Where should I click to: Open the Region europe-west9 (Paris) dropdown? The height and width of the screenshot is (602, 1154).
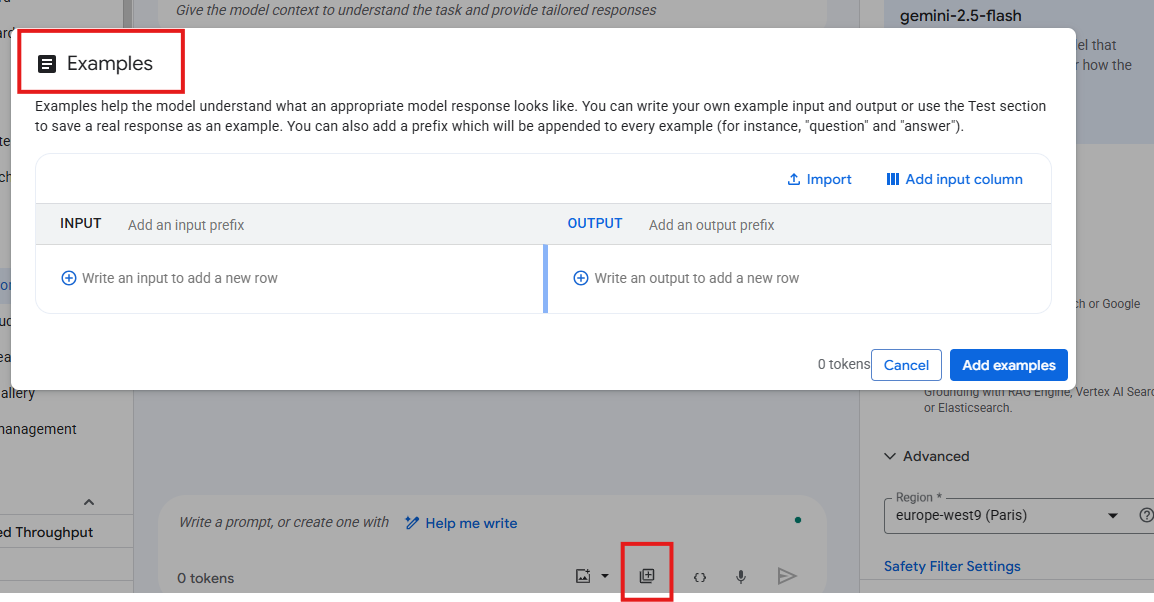coord(1007,515)
